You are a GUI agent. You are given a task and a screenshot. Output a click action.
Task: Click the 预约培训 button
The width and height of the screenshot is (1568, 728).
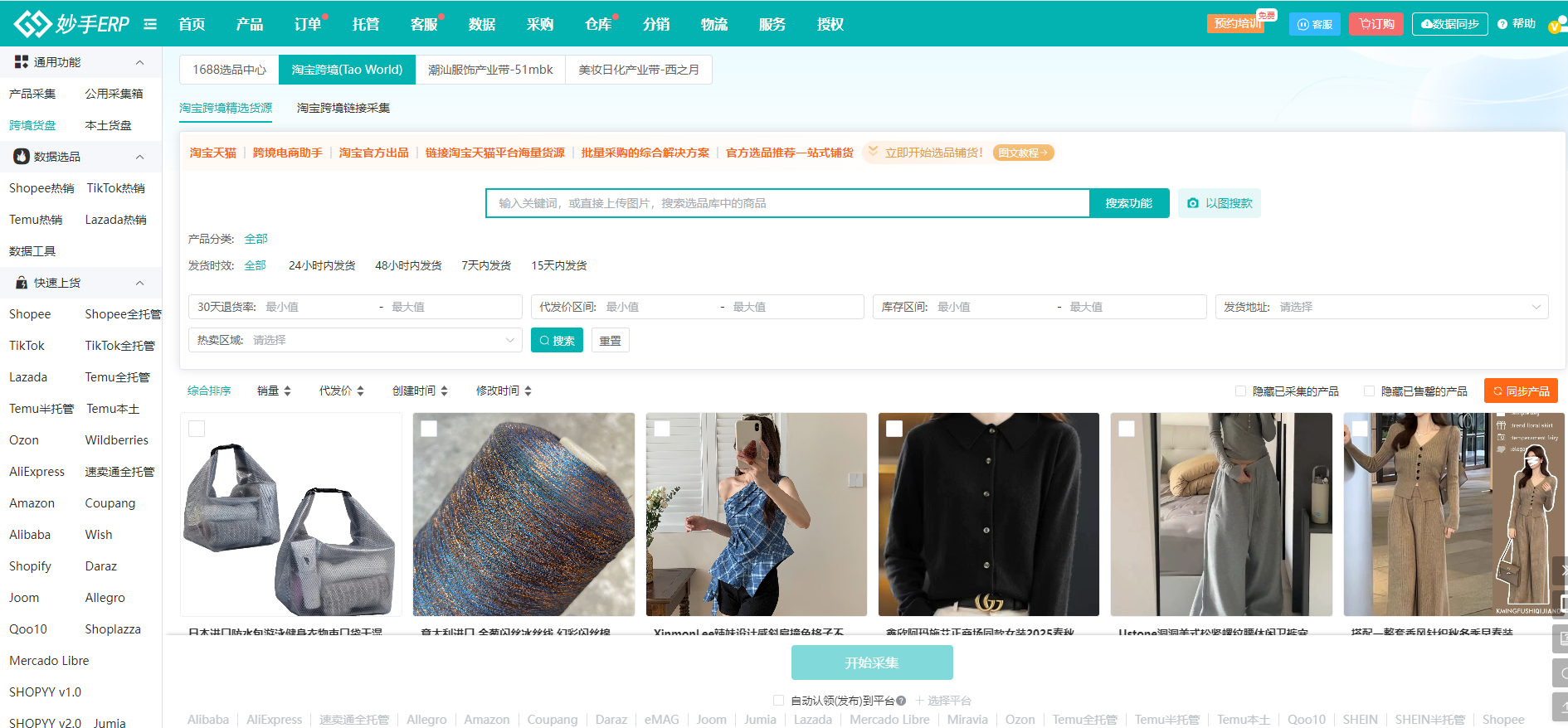(x=1237, y=23)
